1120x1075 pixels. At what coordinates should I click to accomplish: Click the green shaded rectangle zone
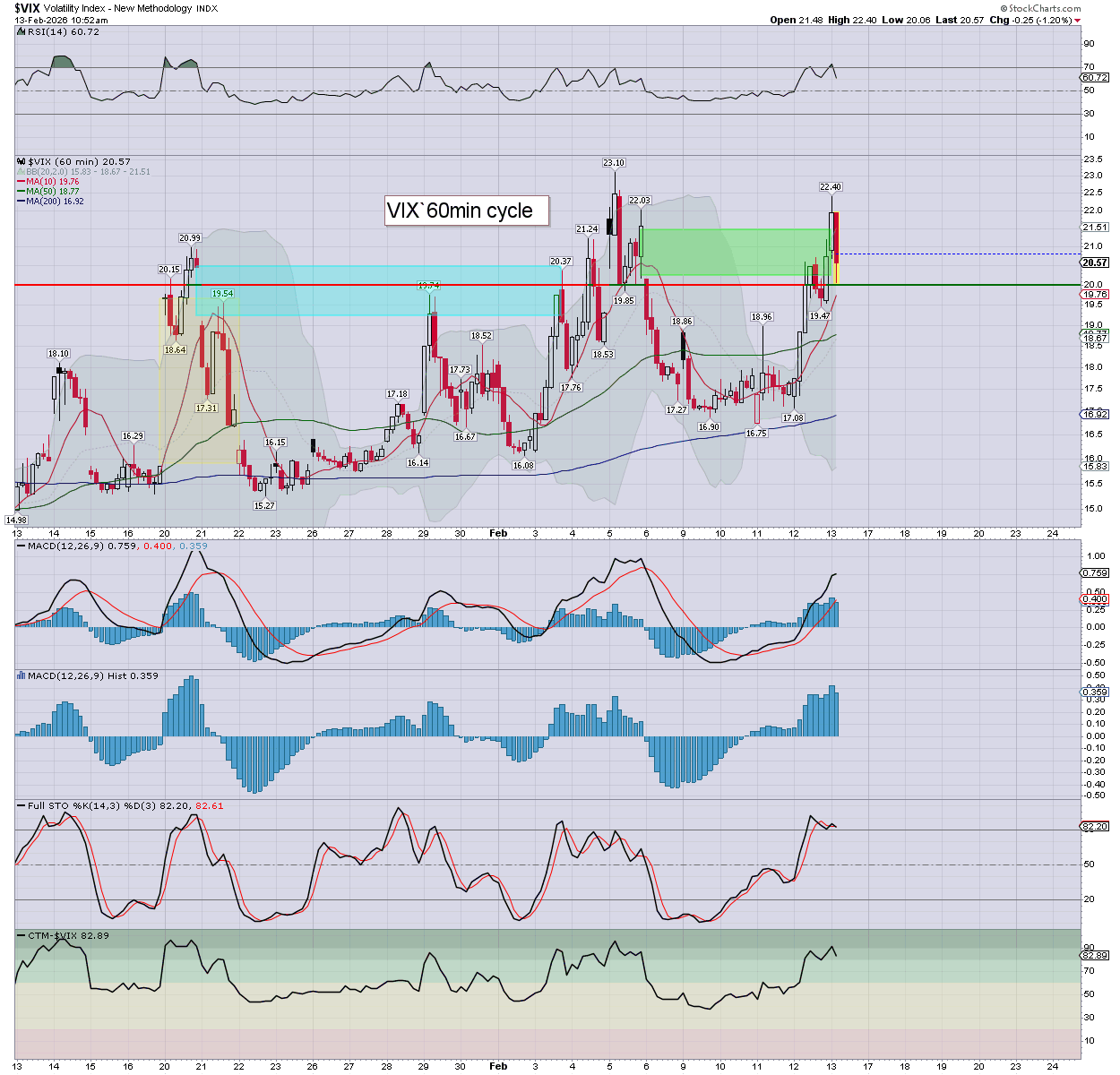coord(735,252)
